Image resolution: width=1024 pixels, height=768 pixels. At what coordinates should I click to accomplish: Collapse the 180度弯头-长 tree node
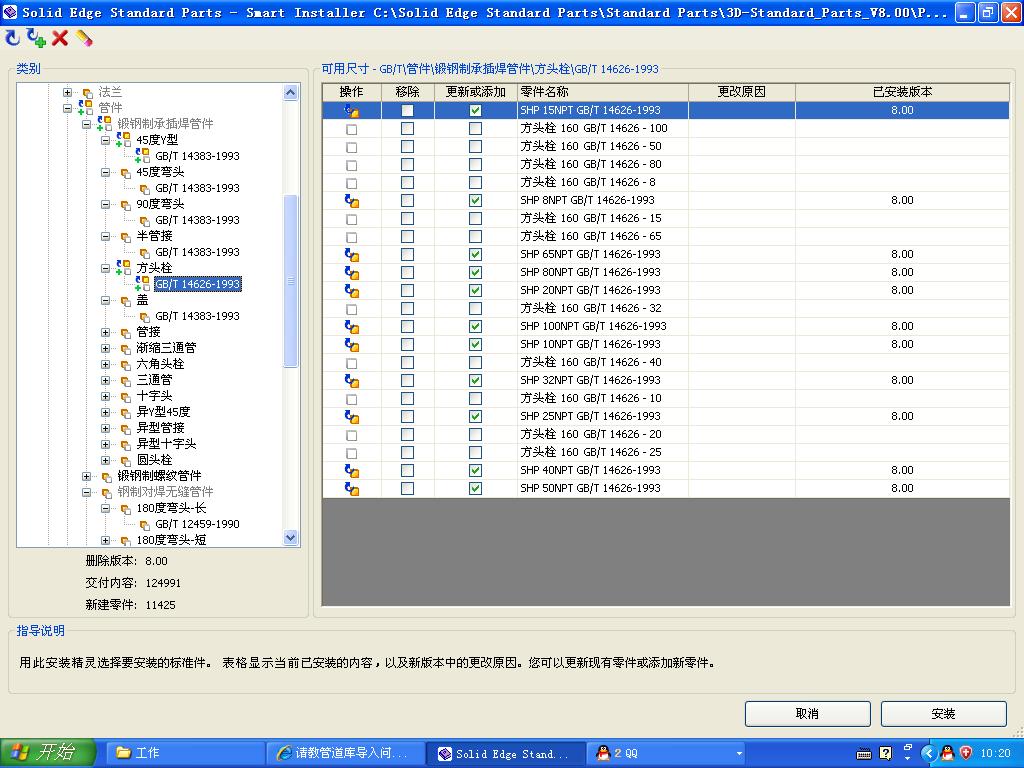(x=105, y=509)
